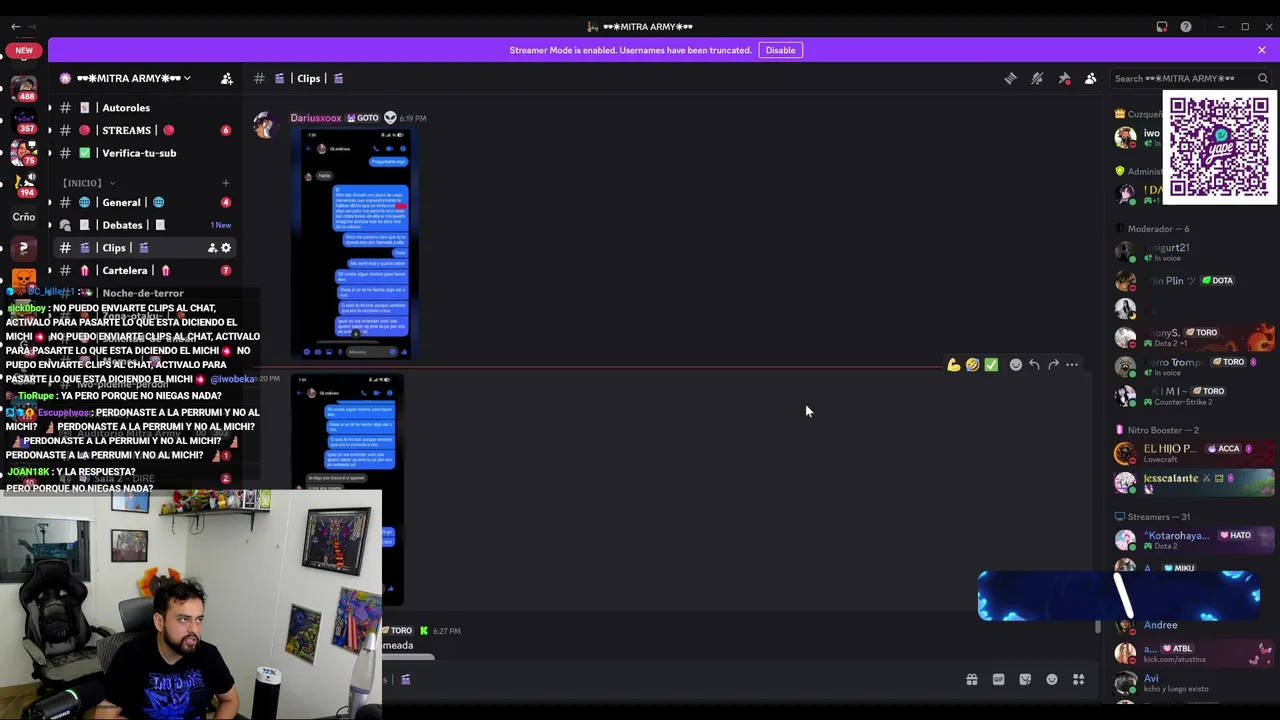Open Threads from the channel header
This screenshot has height=720, width=1280.
(1010, 78)
